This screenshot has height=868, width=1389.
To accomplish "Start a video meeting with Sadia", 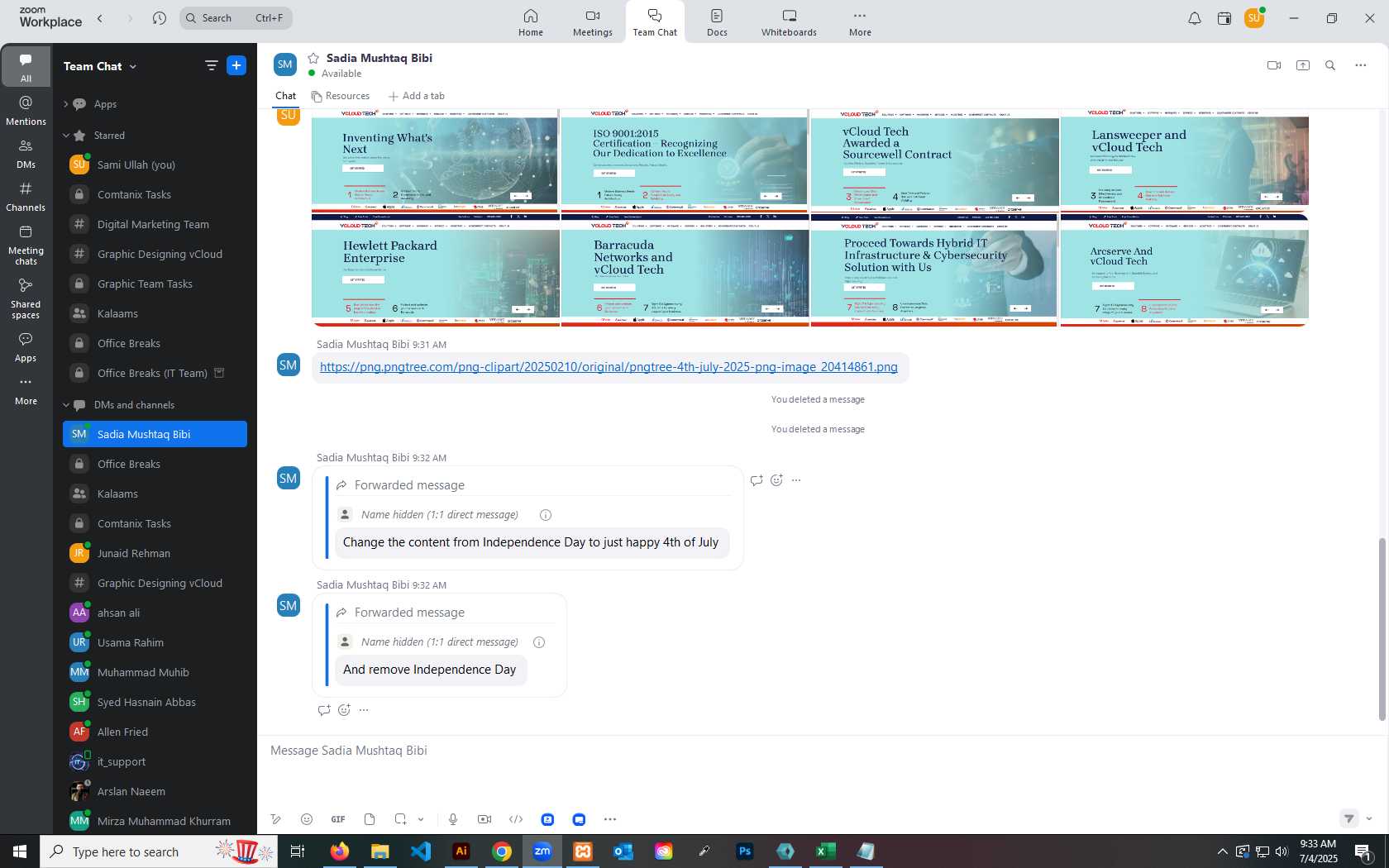I will click(1274, 65).
